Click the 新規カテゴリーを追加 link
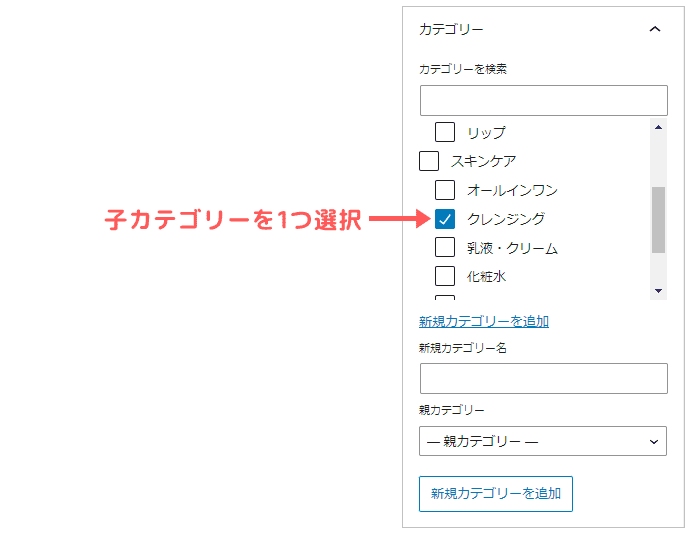 point(483,321)
